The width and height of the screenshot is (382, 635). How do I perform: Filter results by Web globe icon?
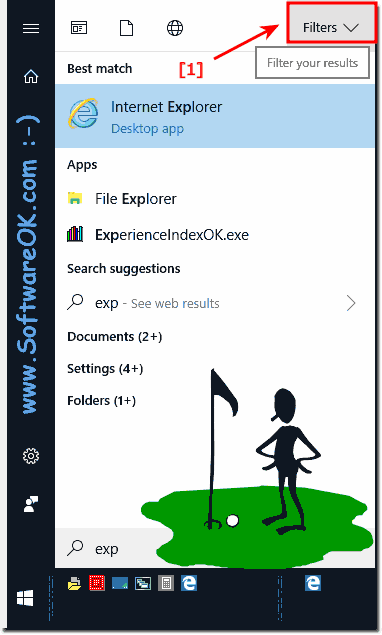[x=175, y=28]
